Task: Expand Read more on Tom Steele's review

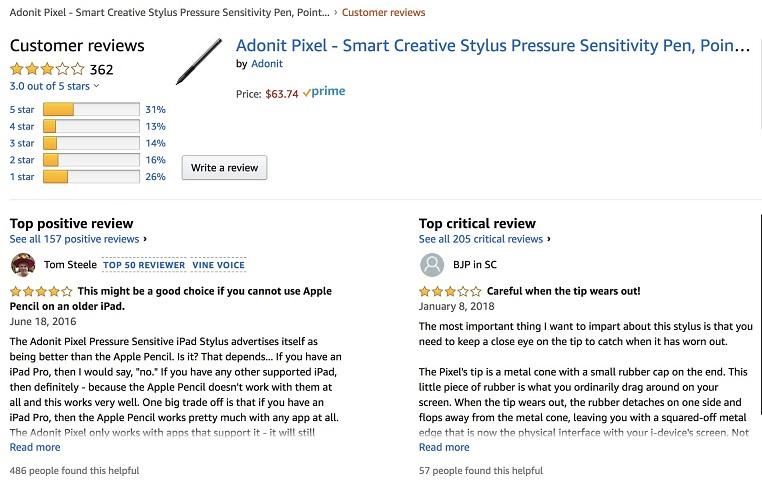Action: click(35, 447)
